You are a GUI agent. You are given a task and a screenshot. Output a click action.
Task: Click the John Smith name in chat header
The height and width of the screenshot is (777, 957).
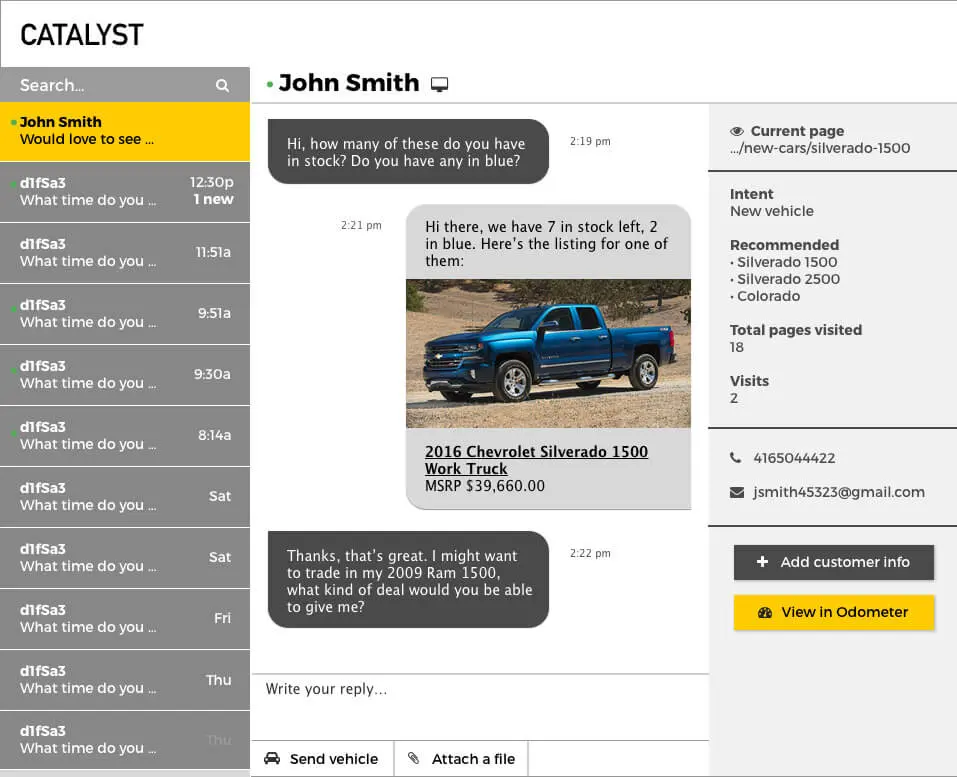pyautogui.click(x=348, y=83)
